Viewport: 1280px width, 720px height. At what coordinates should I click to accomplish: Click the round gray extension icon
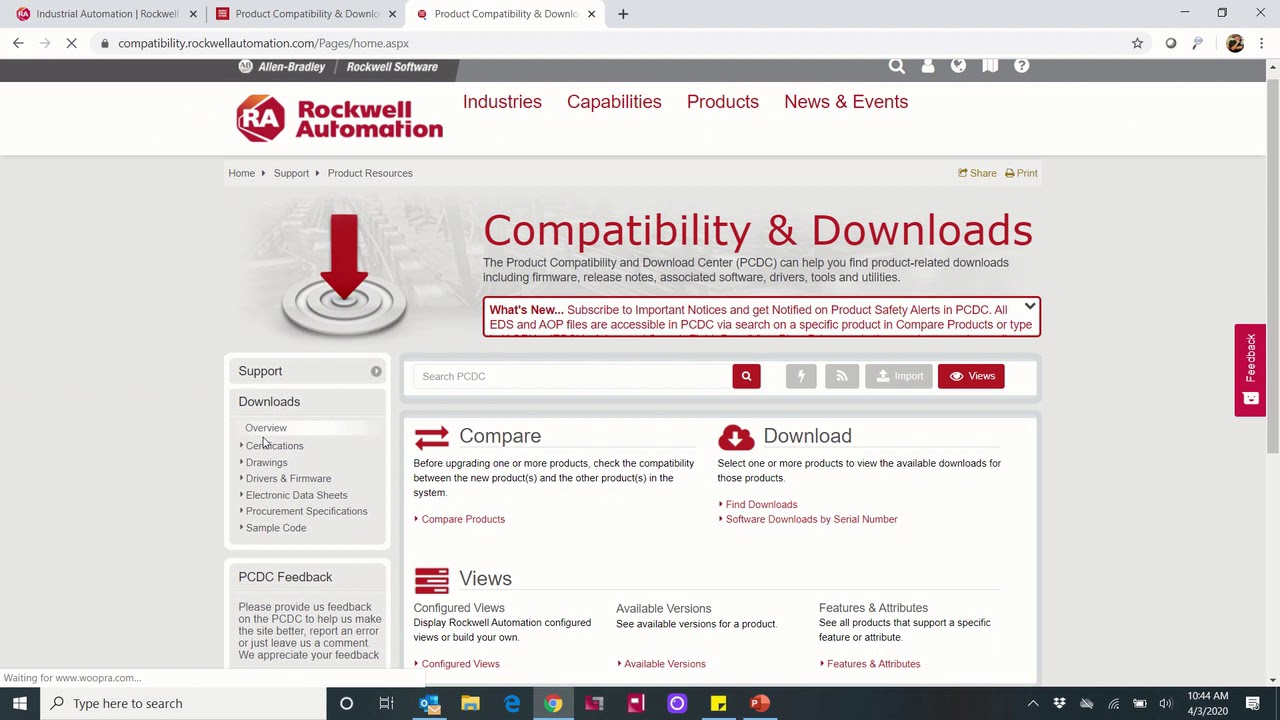pyautogui.click(x=1171, y=43)
